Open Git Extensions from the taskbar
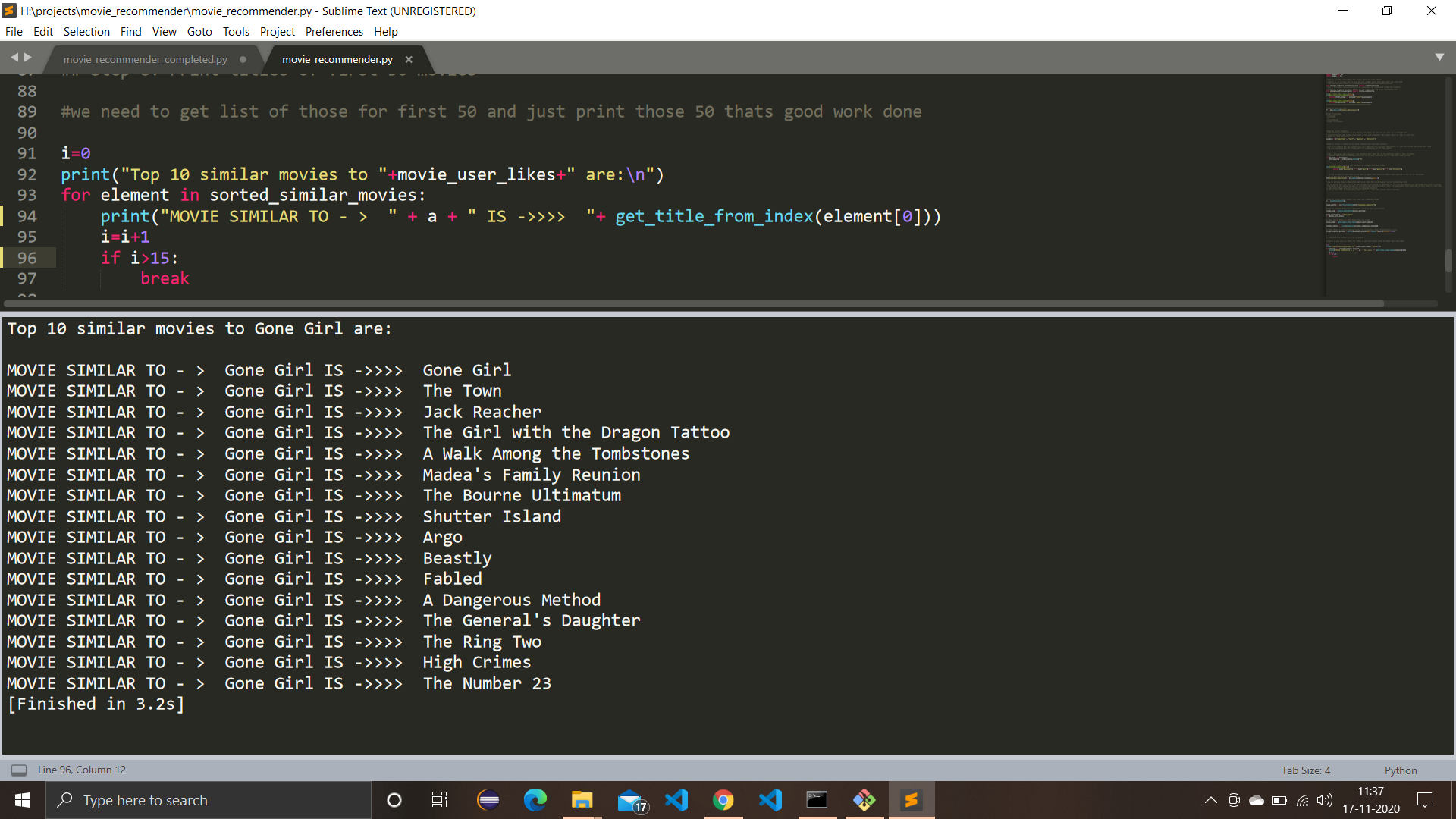The height and width of the screenshot is (819, 1456). 864,800
